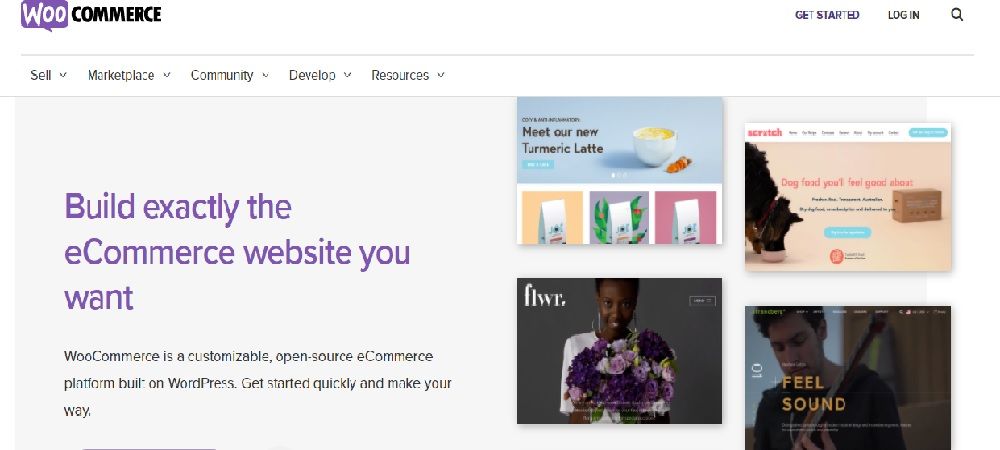Expand the Sell menu chevron
This screenshot has height=450, width=1000.
point(63,75)
